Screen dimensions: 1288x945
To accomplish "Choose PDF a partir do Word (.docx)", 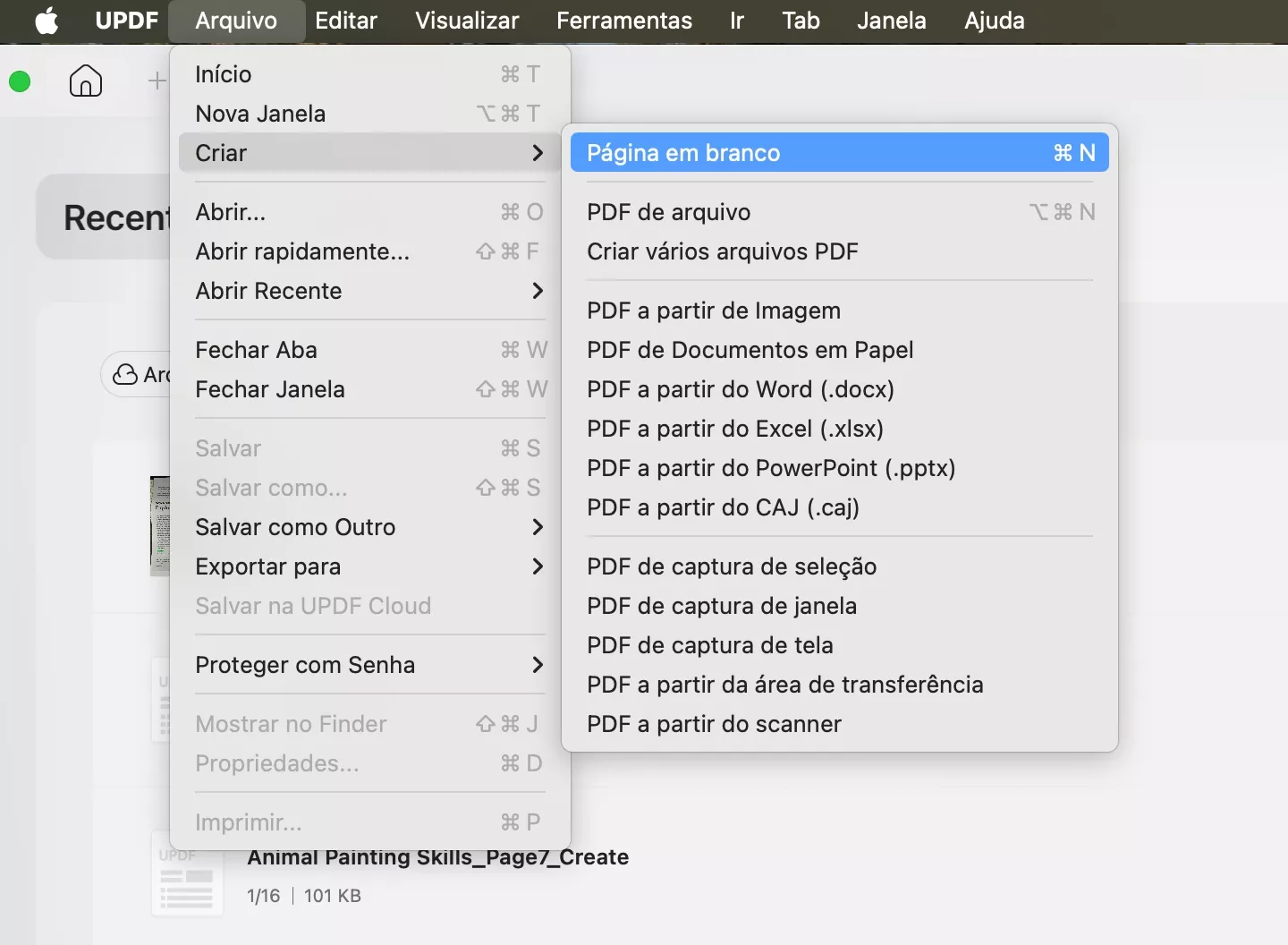I will point(840,389).
